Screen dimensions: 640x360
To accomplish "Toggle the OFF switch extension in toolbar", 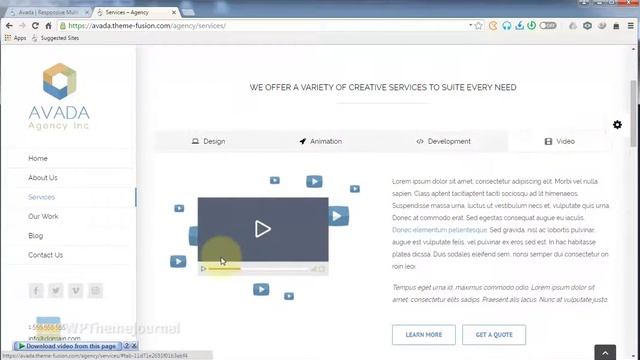I will (x=548, y=25).
